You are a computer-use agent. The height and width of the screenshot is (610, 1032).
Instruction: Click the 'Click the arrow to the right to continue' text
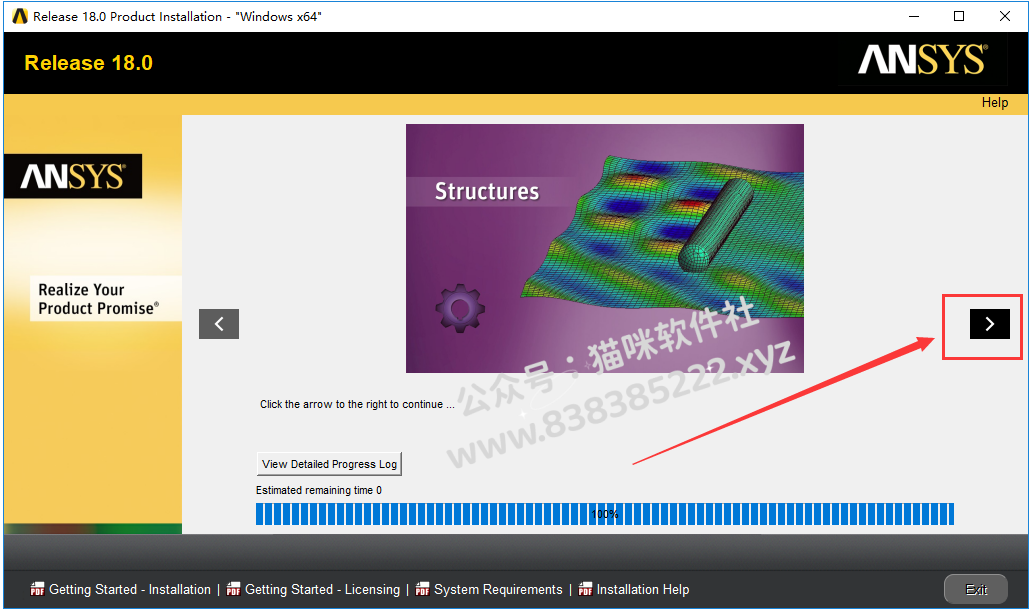[x=357, y=404]
